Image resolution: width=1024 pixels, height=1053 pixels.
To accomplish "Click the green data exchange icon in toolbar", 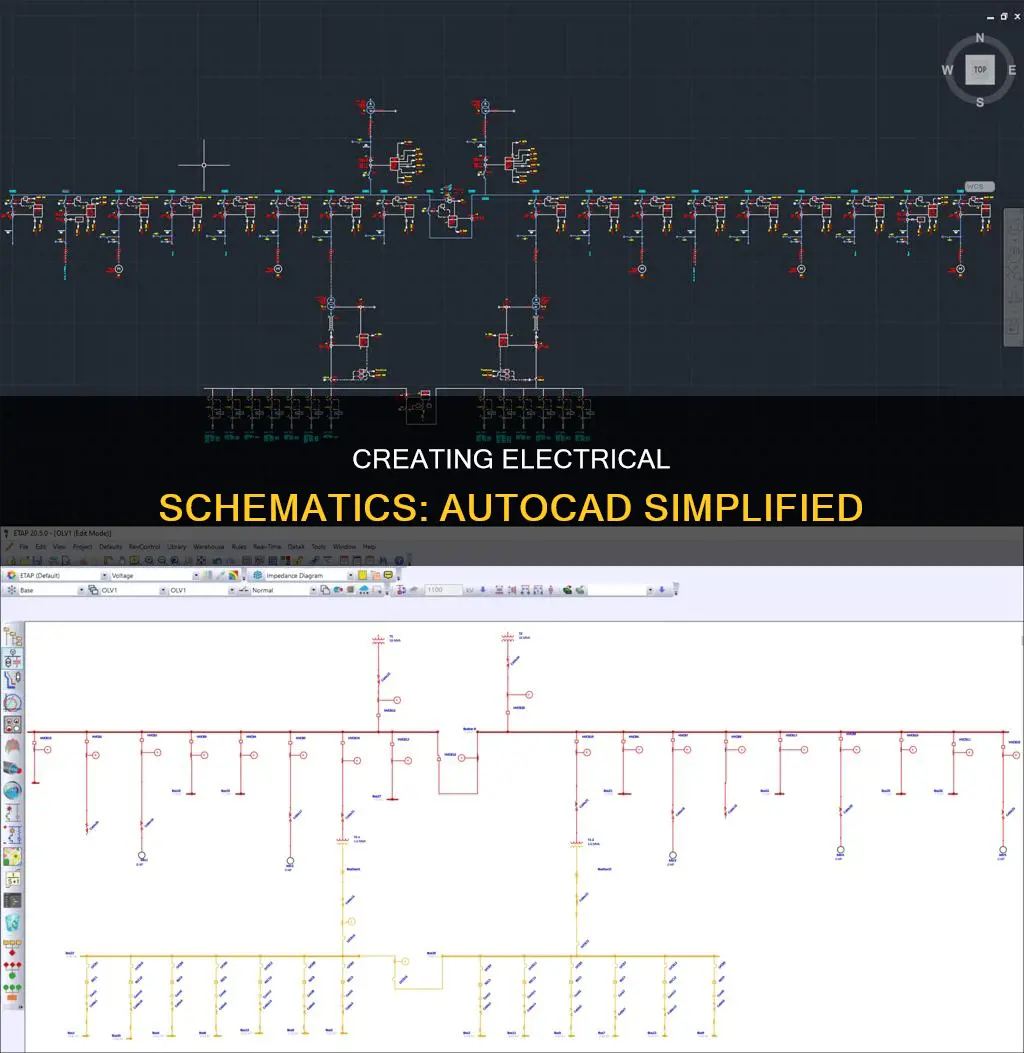I will (567, 590).
